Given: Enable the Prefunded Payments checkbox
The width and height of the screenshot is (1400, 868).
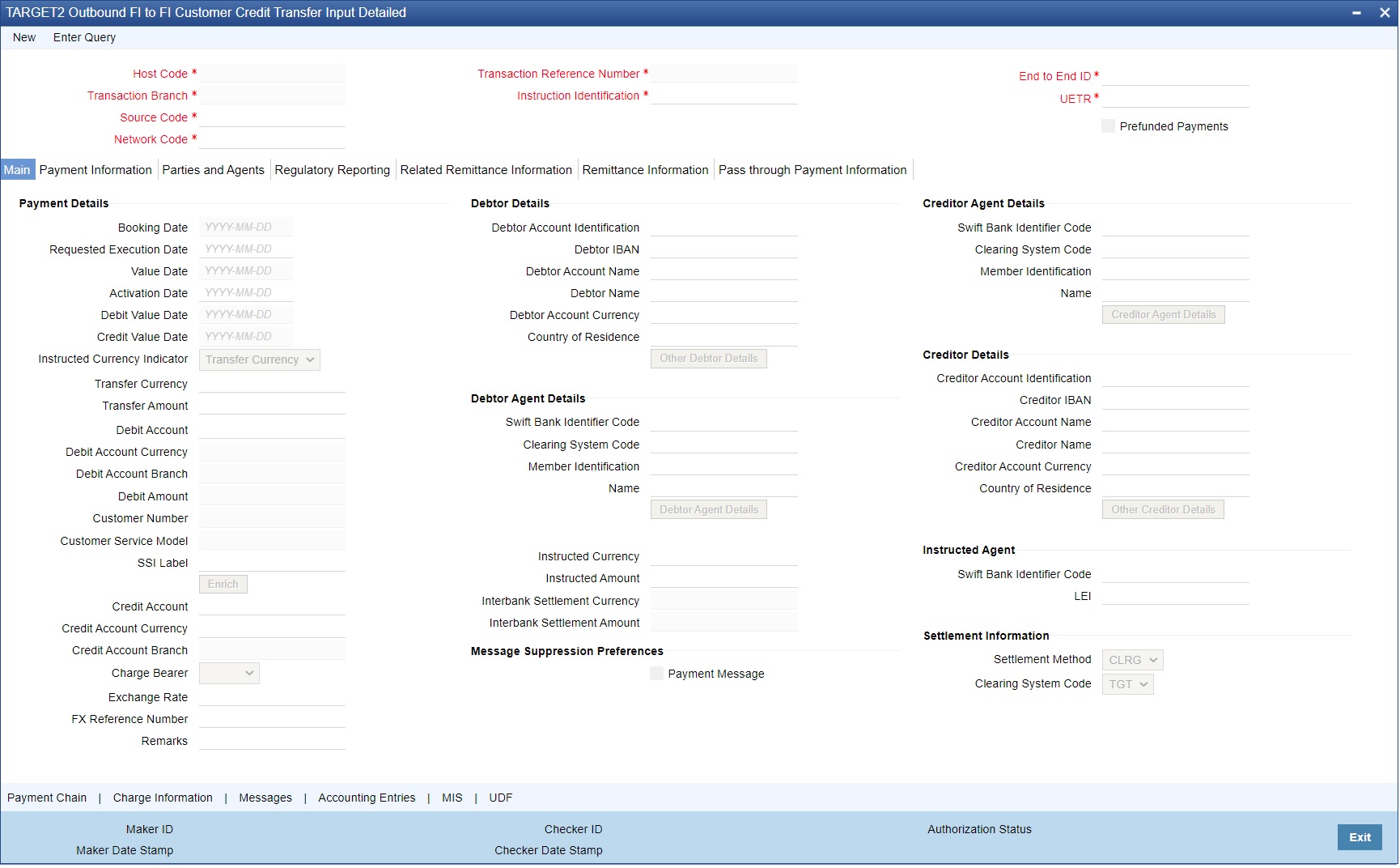Looking at the screenshot, I should click(1109, 126).
